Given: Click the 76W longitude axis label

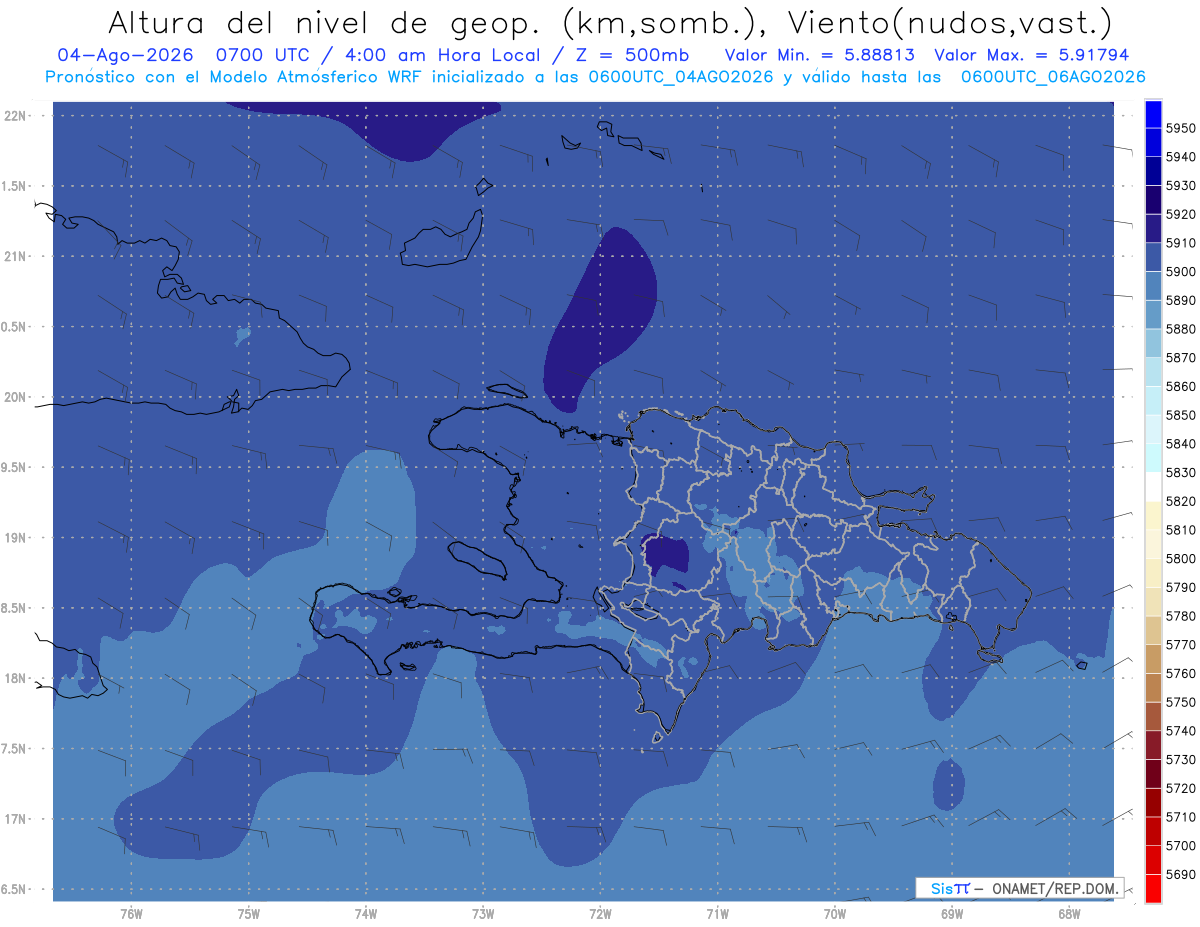Looking at the screenshot, I should click(131, 914).
